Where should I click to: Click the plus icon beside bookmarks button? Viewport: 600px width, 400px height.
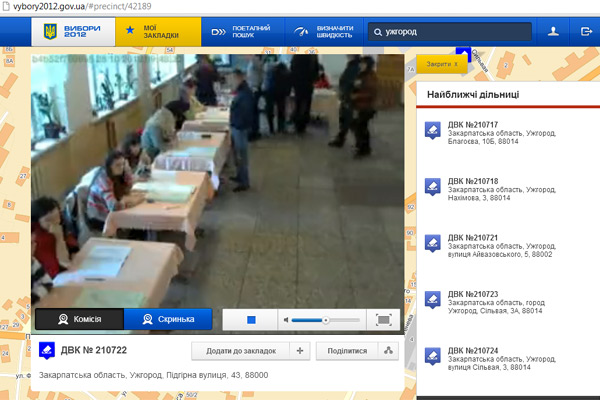tap(299, 351)
